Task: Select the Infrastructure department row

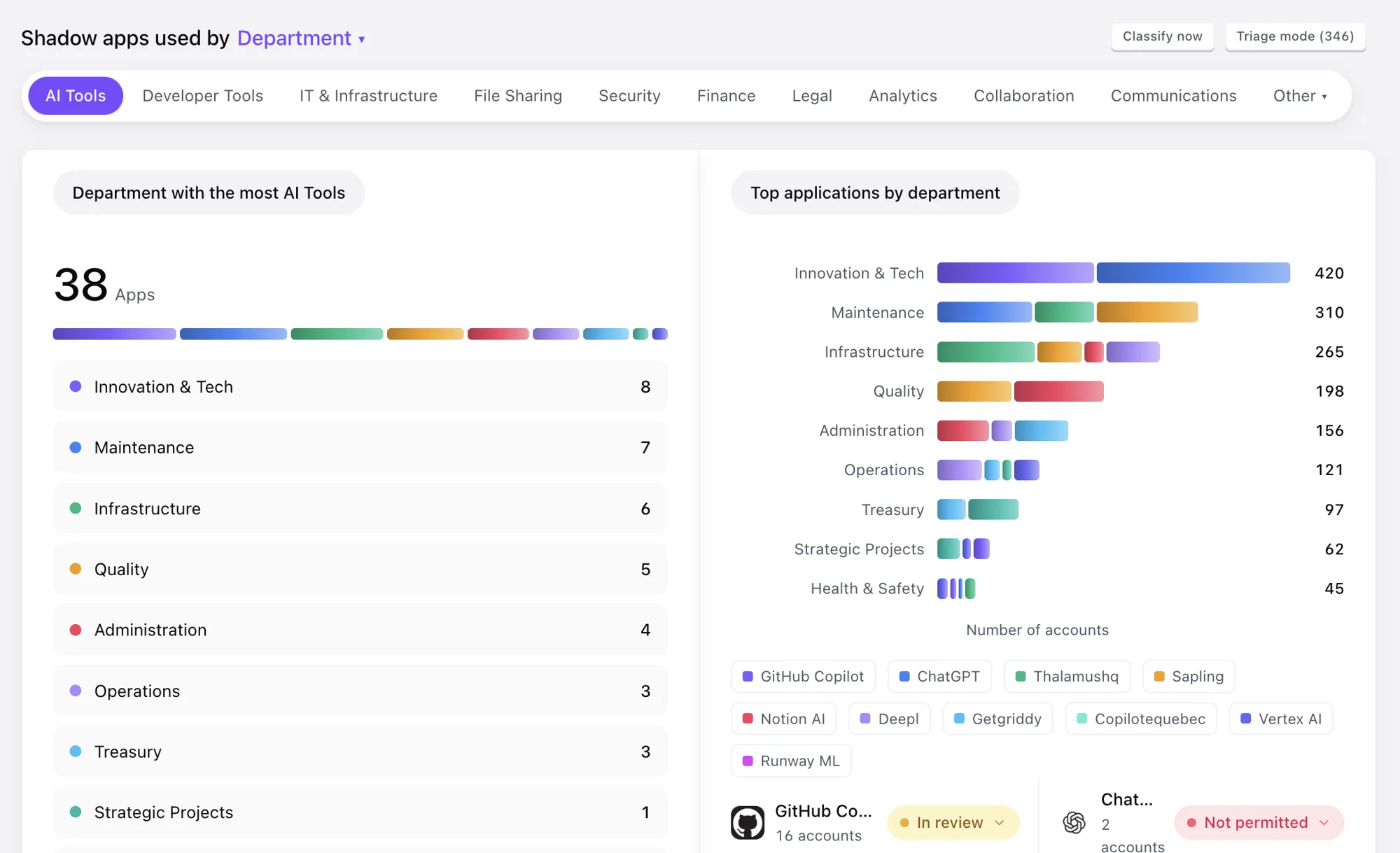Action: [360, 508]
